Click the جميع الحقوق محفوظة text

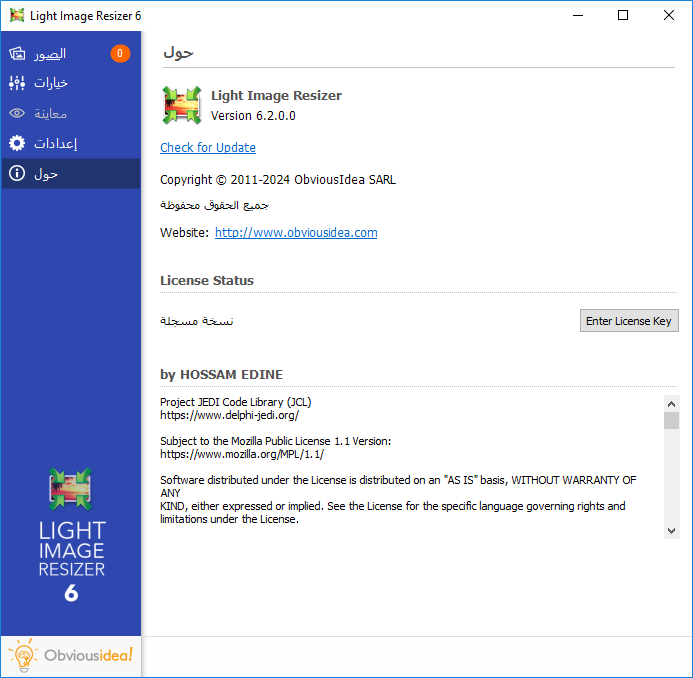click(x=214, y=205)
